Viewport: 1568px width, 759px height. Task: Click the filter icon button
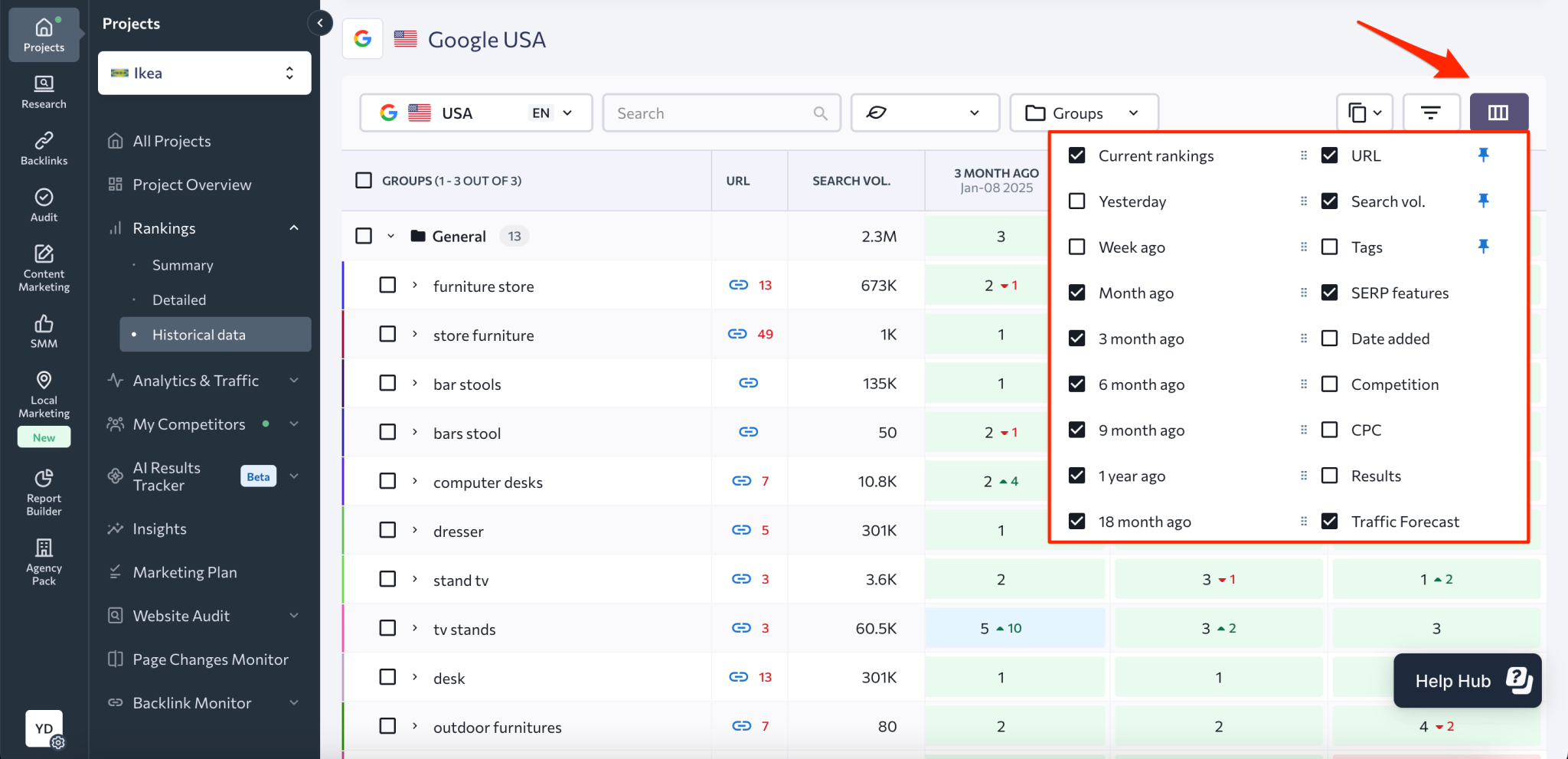pos(1431,113)
